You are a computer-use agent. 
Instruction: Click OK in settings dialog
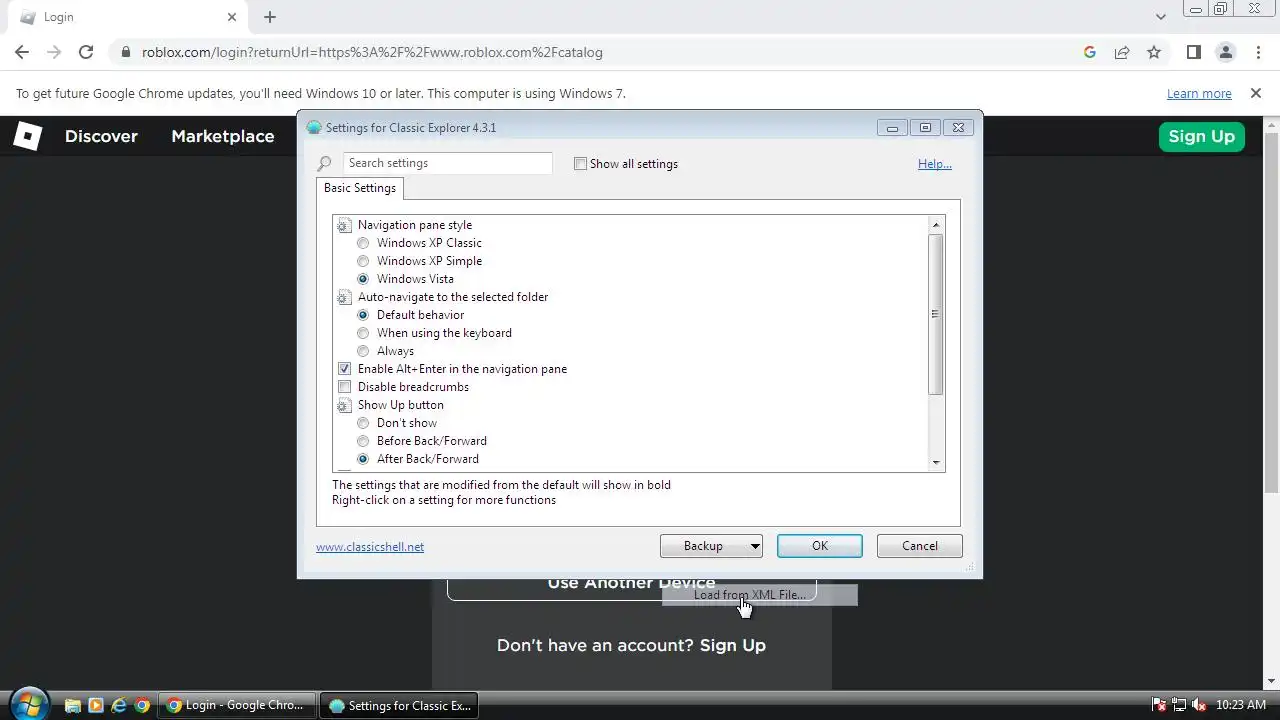coord(820,546)
